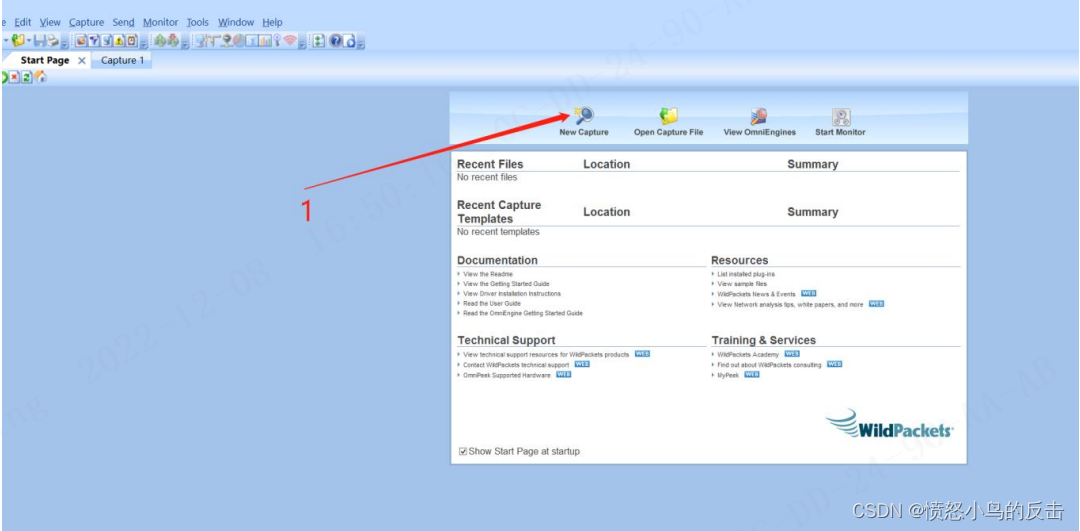
Task: Open the View menu
Action: [x=50, y=22]
